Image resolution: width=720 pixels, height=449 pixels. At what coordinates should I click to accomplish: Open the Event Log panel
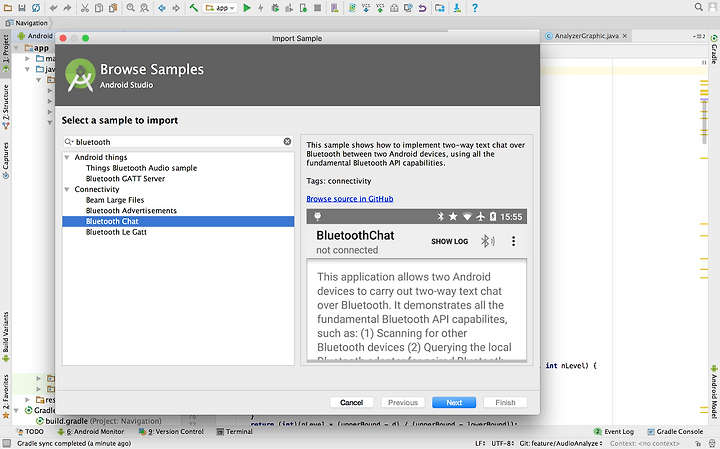613,432
